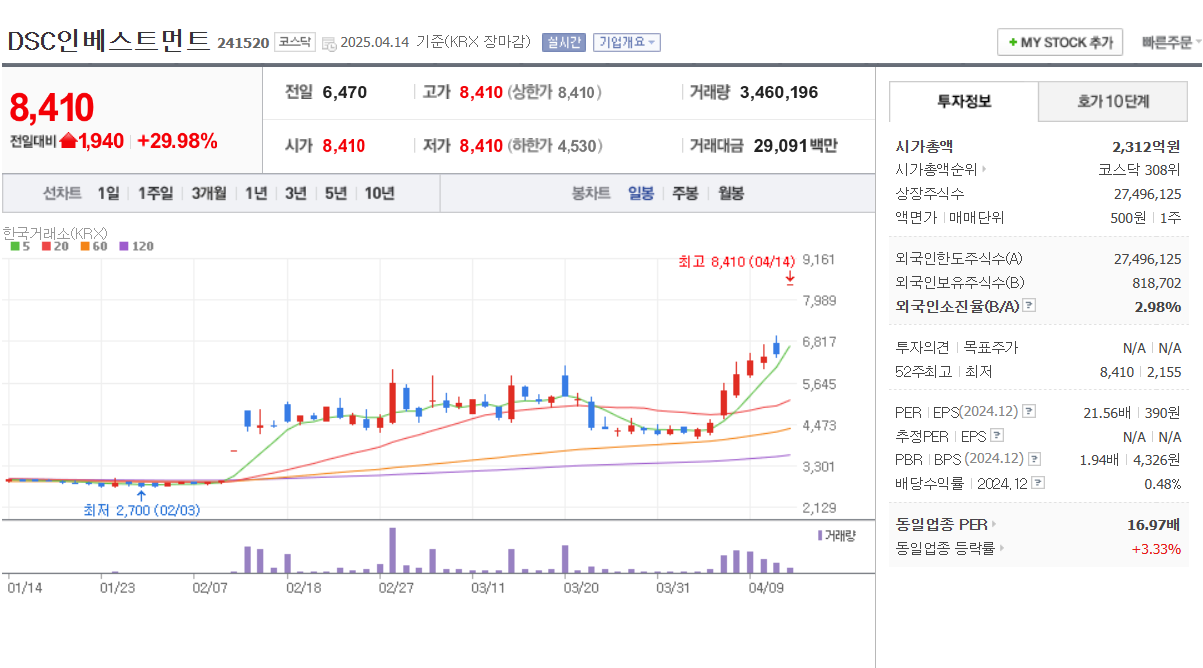Viewport: 1203px width, 668px height.
Task: Click the red 20-day moving average legend
Action: [54, 246]
